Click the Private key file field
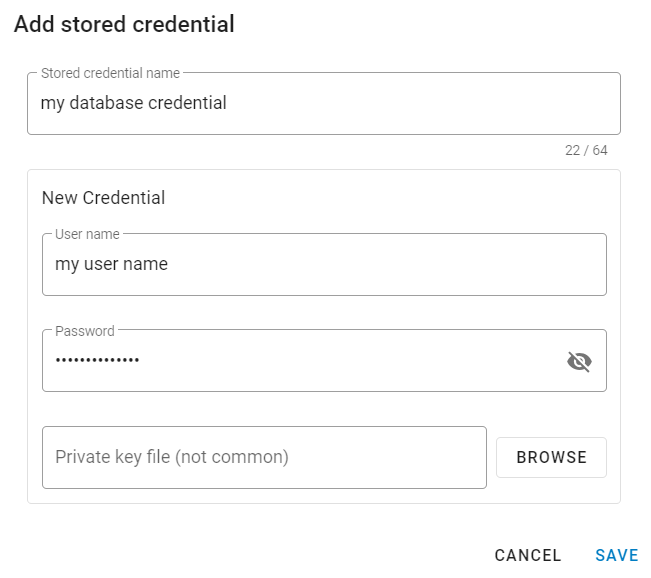 pos(264,457)
